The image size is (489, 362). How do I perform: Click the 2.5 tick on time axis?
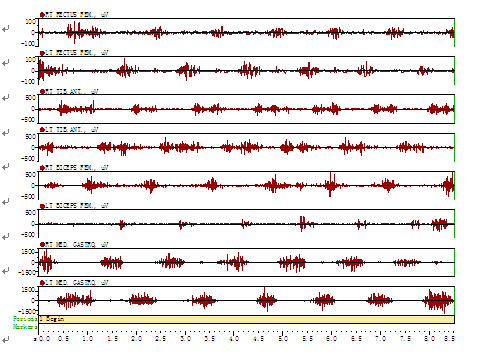pyautogui.click(x=161, y=339)
